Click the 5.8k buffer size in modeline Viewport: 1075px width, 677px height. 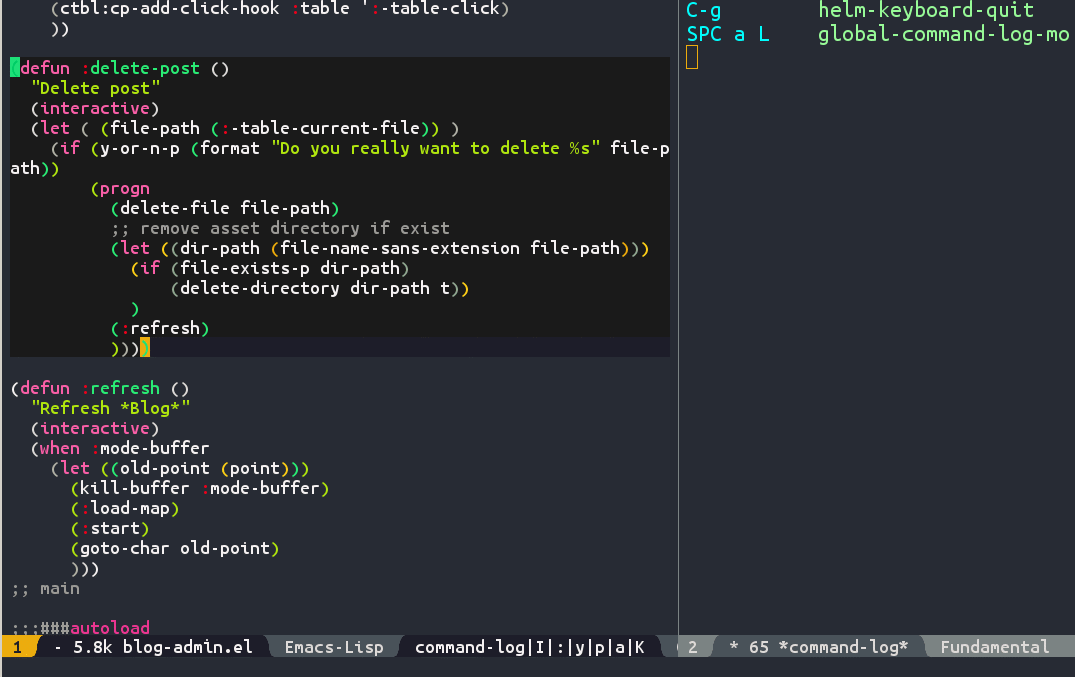coord(93,647)
